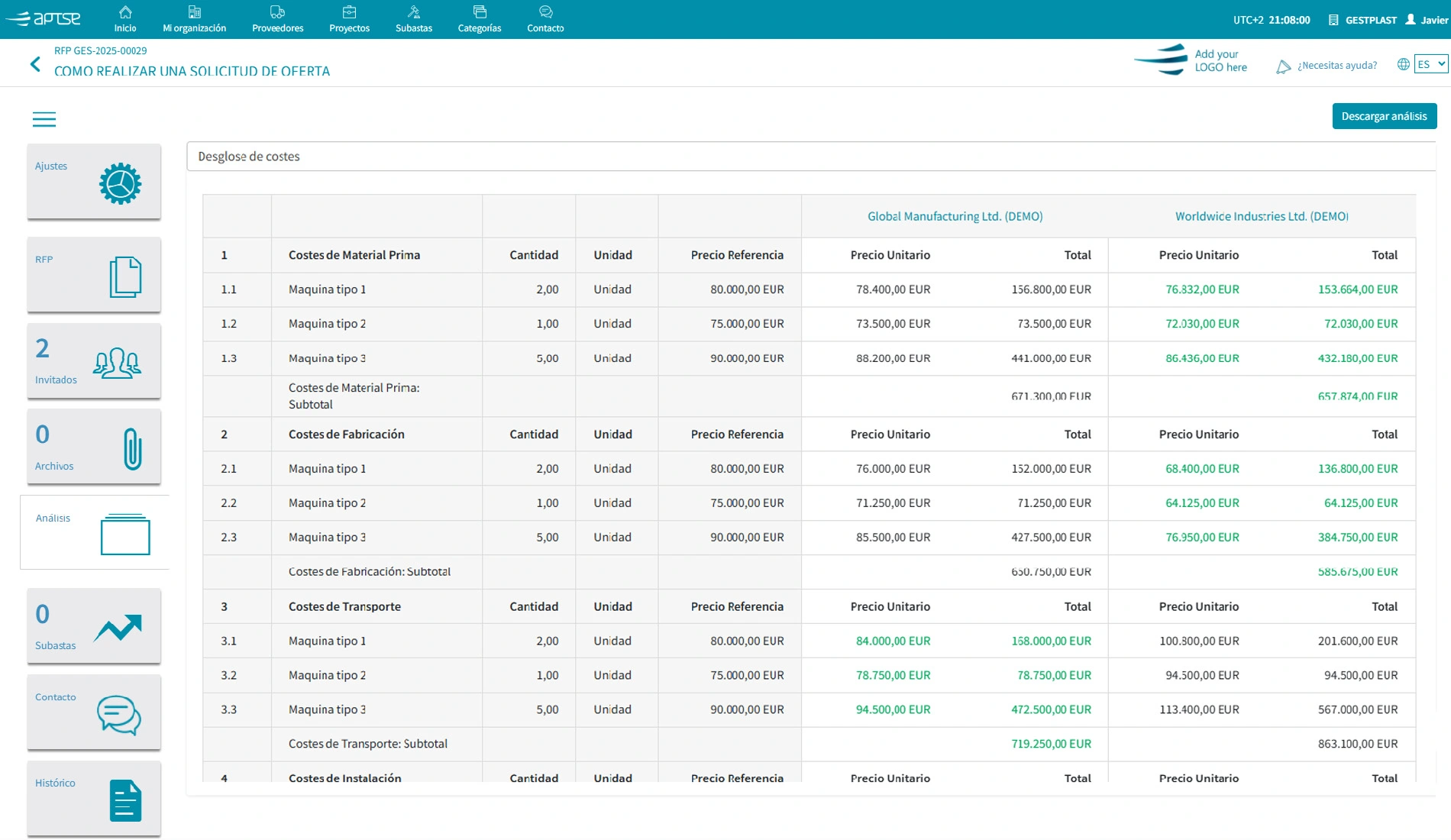Open the Archivos paperclip tile

(x=94, y=447)
